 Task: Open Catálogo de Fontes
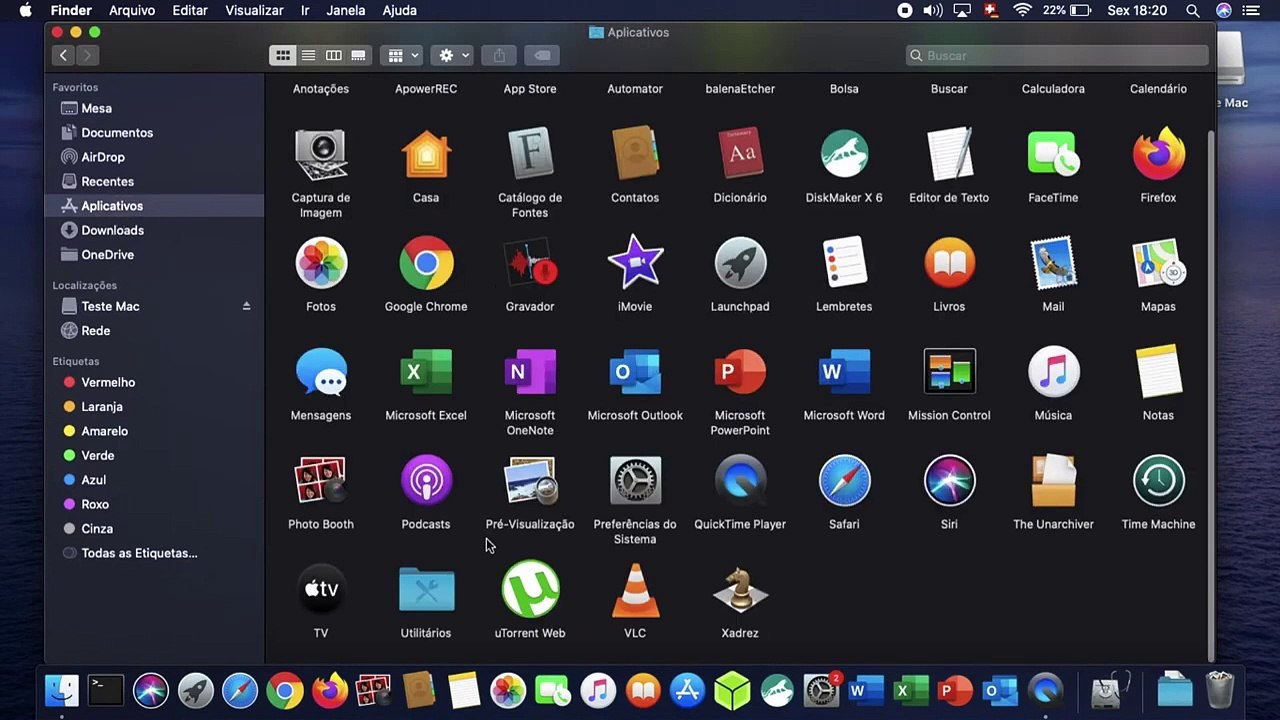[530, 155]
